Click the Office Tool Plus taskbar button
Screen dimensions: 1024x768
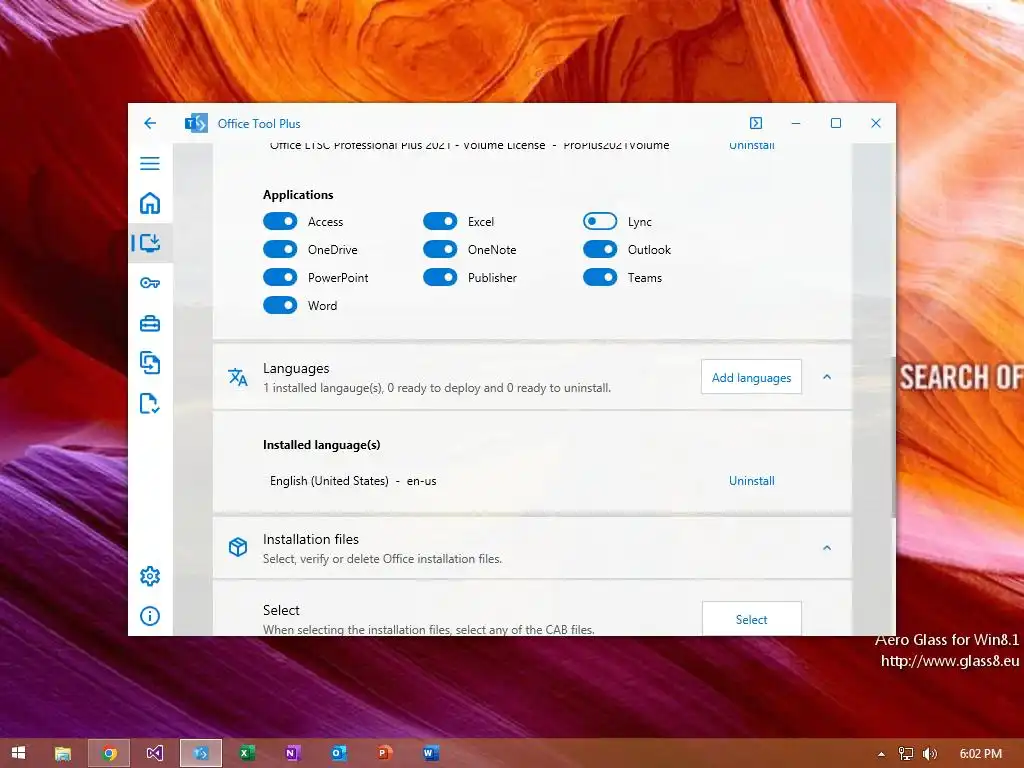pyautogui.click(x=200, y=753)
